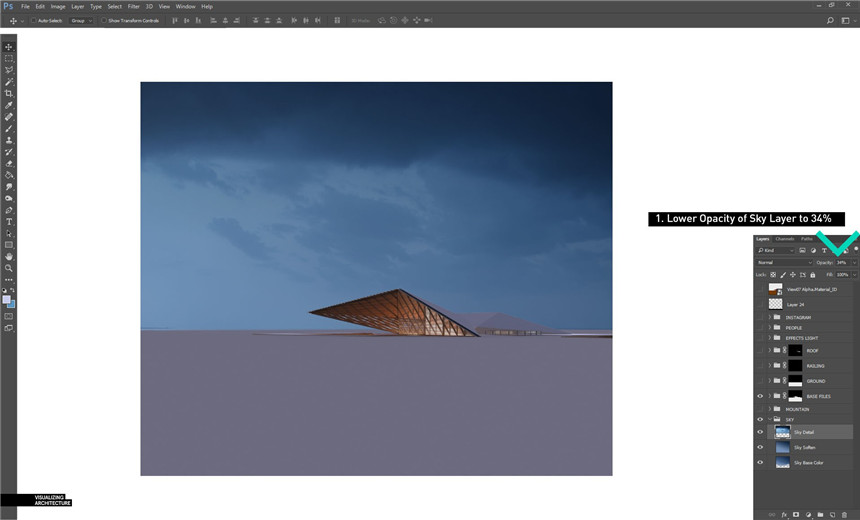Open the Filter menu

(x=133, y=6)
